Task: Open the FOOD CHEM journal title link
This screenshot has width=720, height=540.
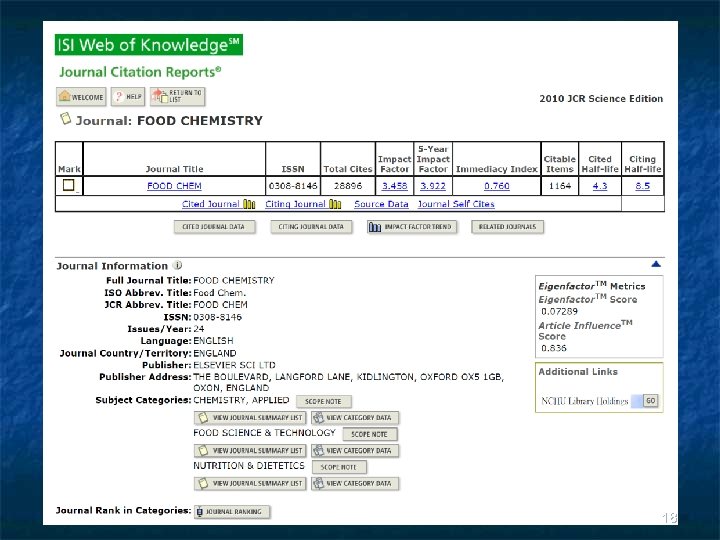Action: (x=174, y=186)
